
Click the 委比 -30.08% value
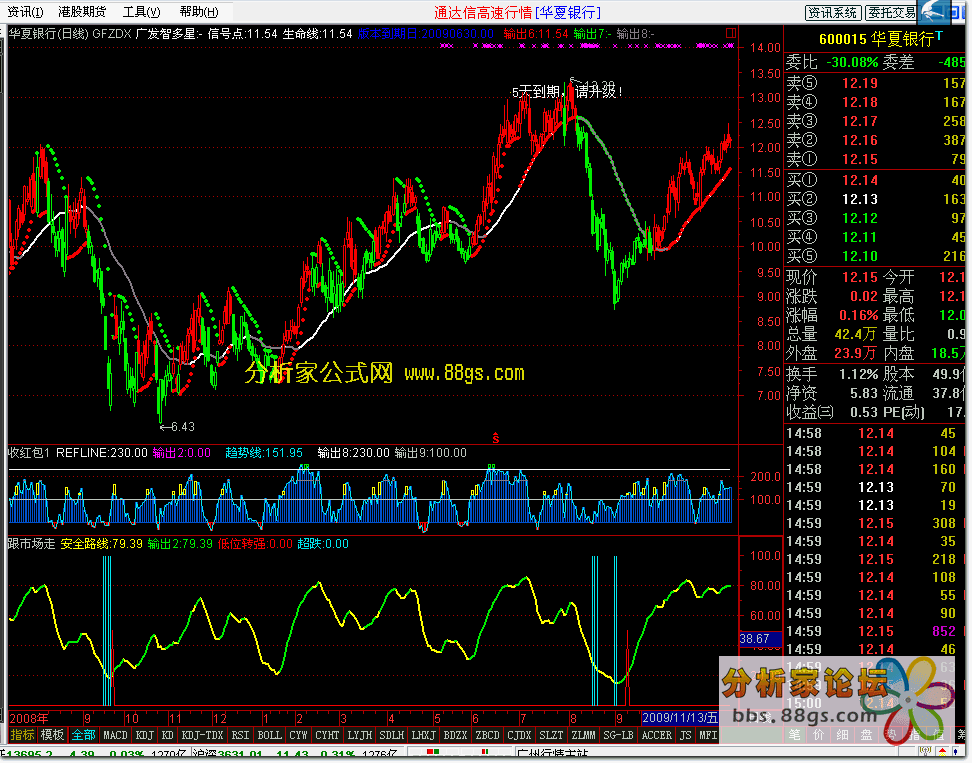854,63
